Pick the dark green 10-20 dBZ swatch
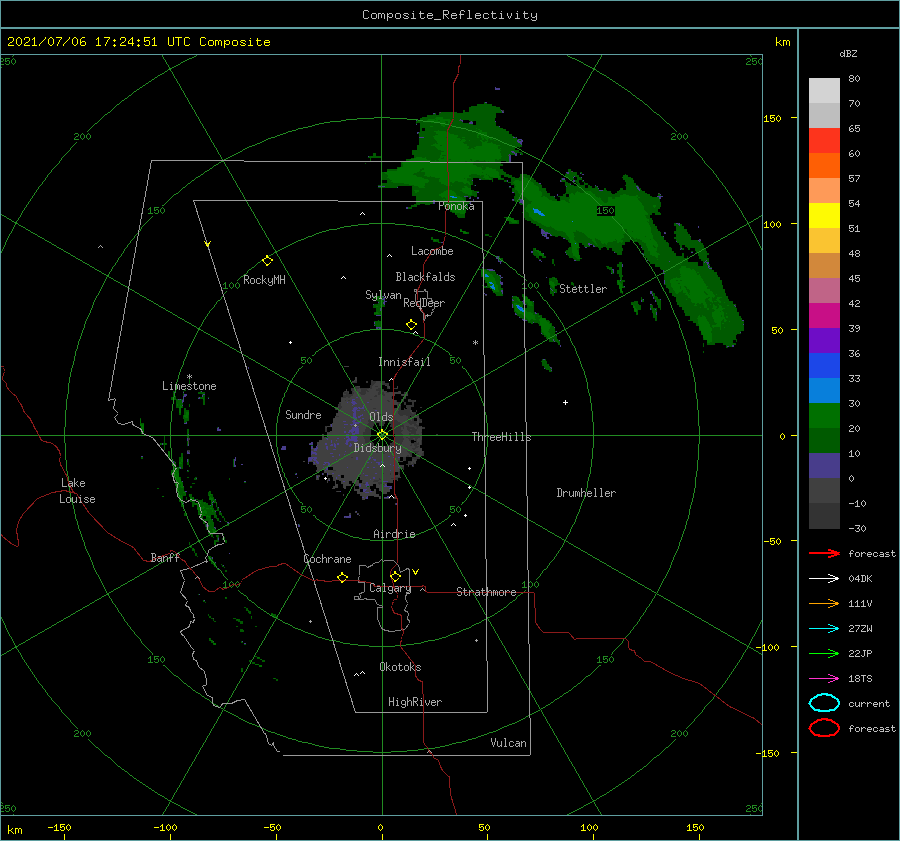Viewport: 900px width, 841px height. pos(824,440)
